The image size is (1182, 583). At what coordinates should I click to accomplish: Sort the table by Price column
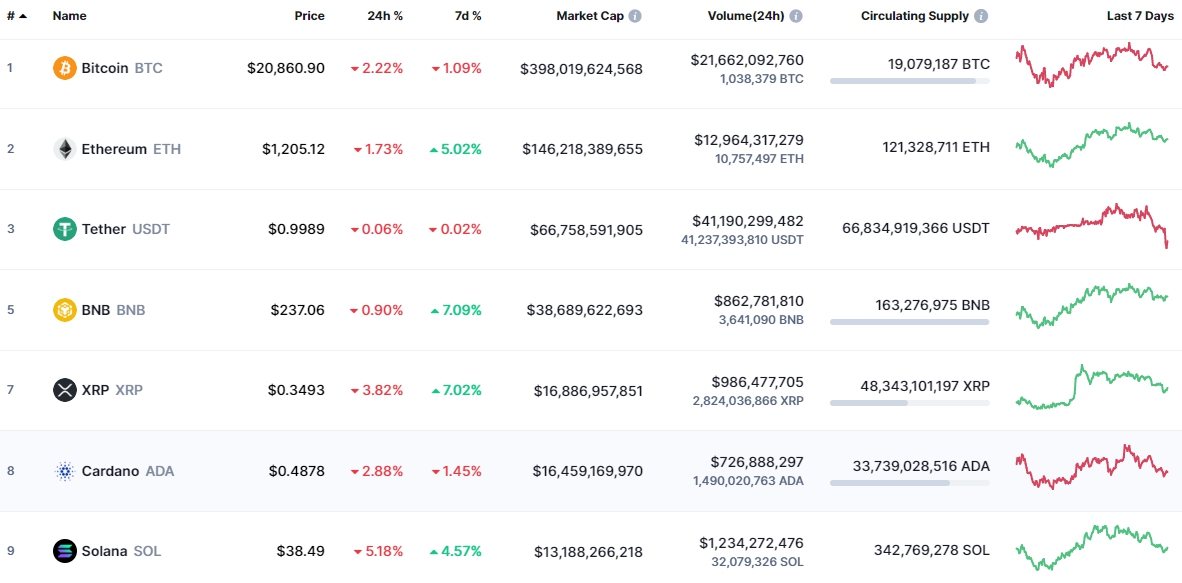coord(310,16)
